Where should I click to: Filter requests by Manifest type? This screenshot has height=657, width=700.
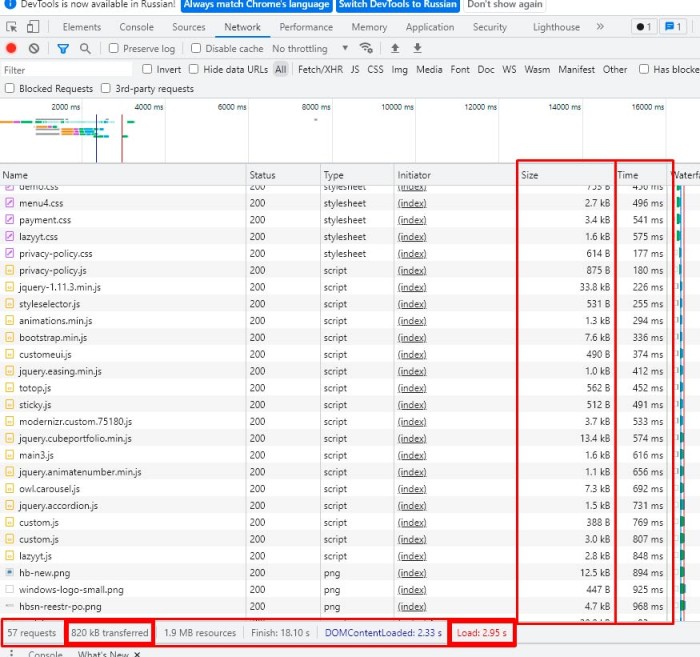576,70
